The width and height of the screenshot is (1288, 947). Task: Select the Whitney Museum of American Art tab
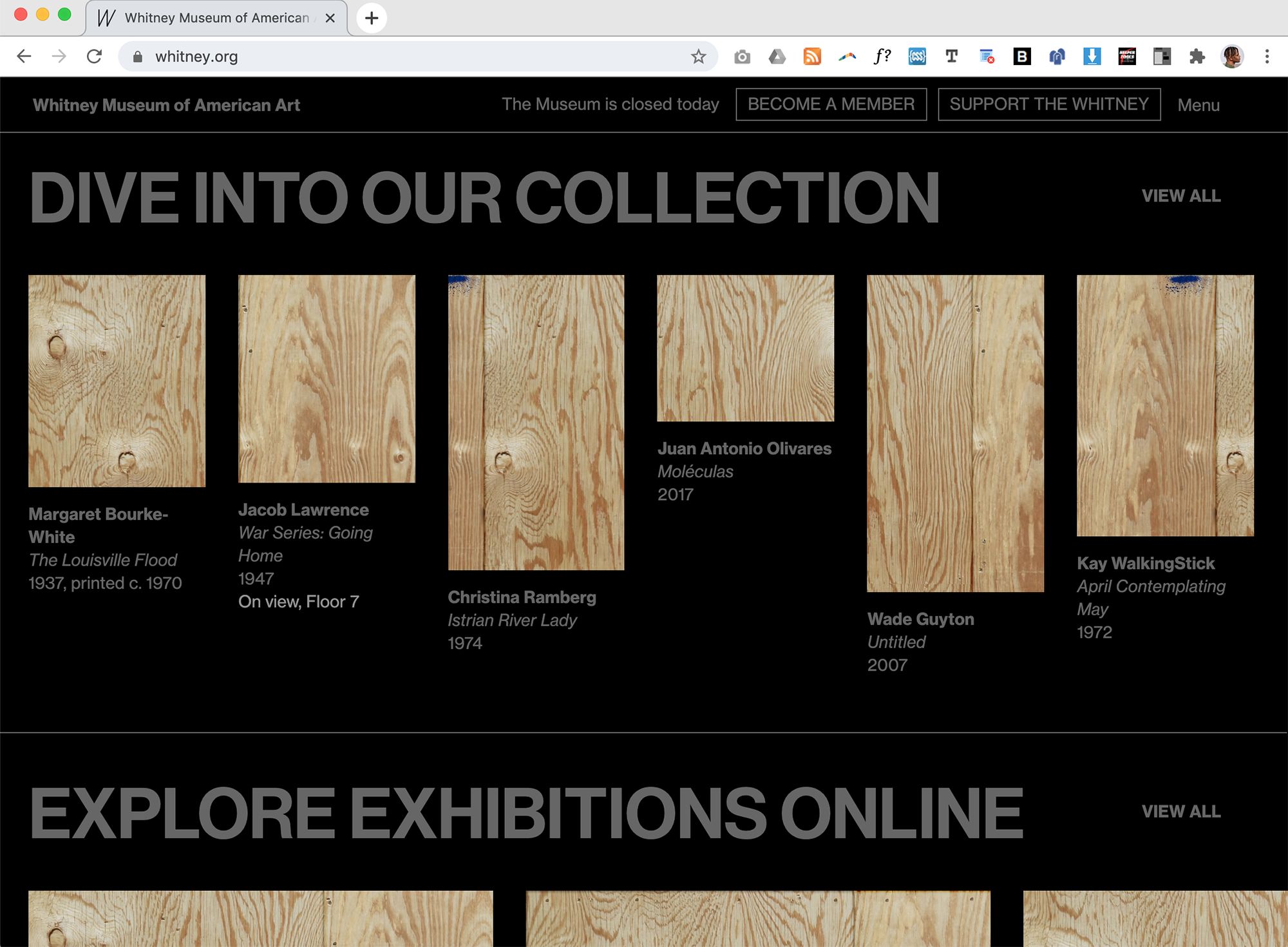(216, 18)
